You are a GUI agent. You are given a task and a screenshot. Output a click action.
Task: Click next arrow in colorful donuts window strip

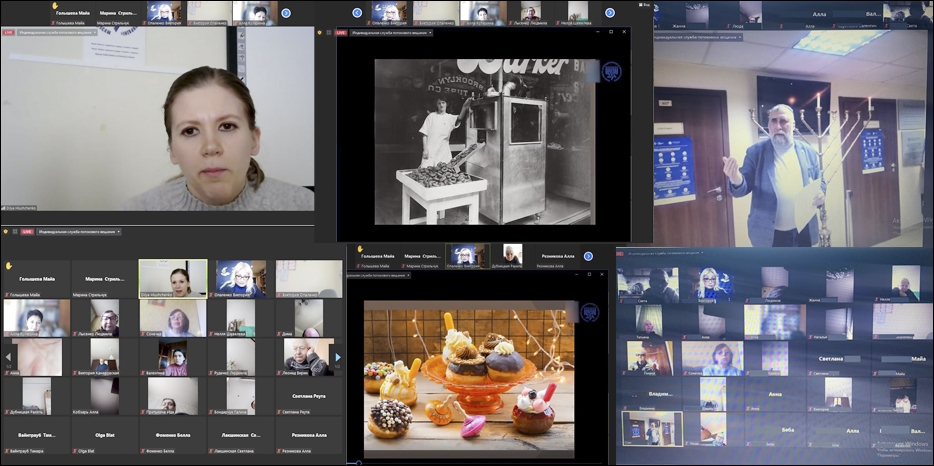(588, 256)
